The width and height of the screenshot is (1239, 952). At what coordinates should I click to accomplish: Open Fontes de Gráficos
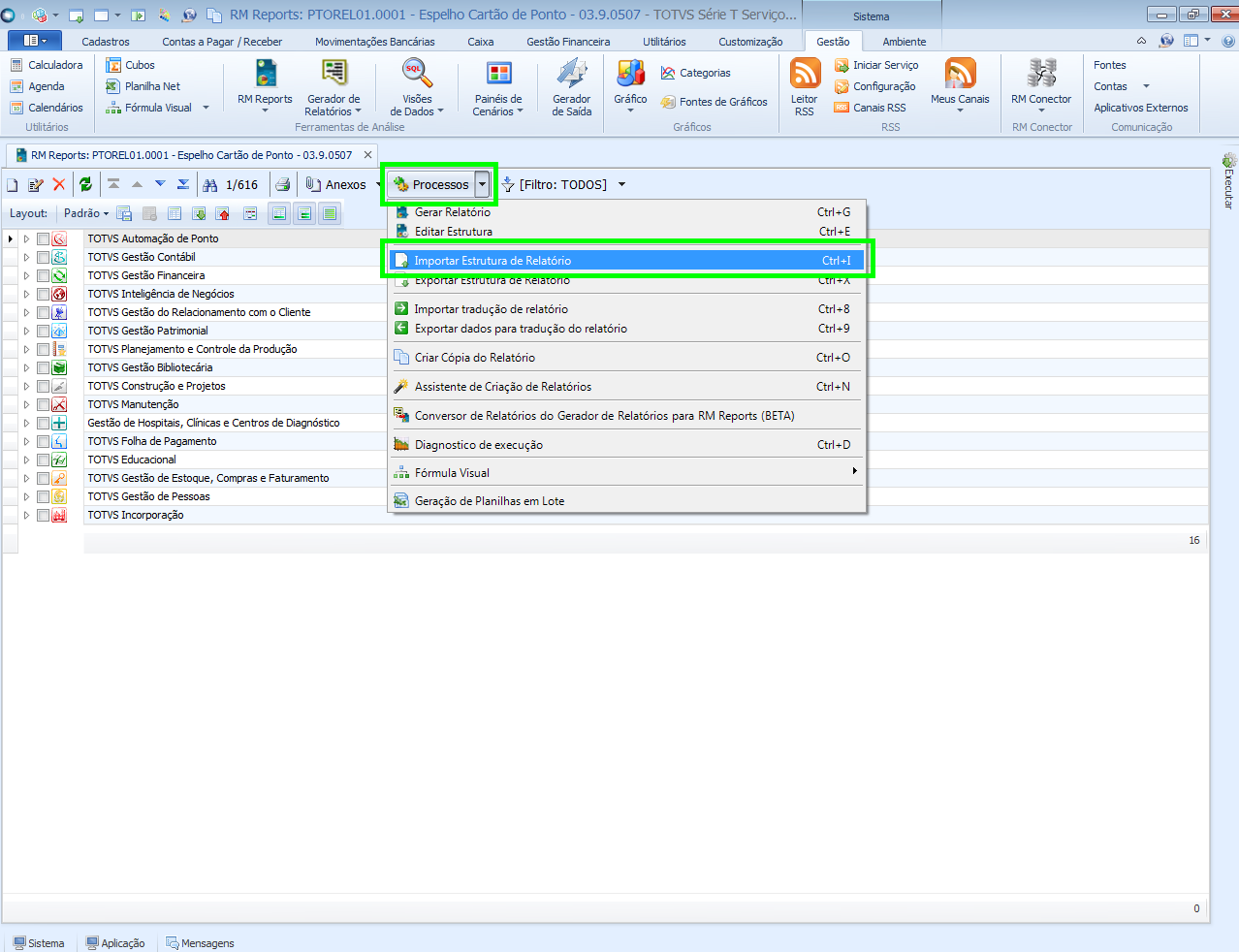714,102
